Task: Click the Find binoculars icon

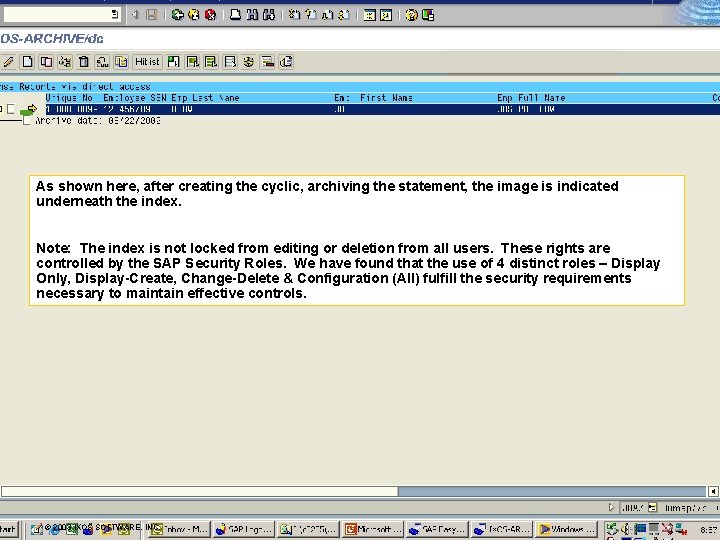Action: [x=252, y=15]
